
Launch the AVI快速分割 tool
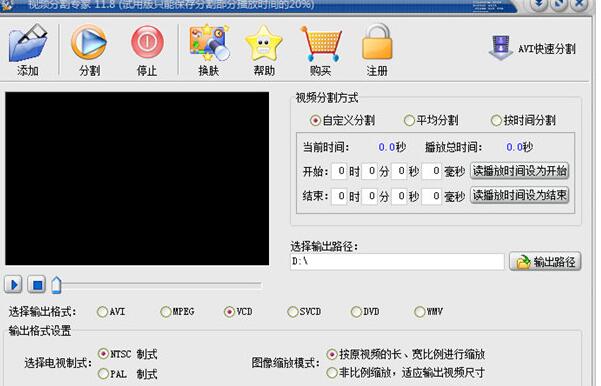pos(532,48)
